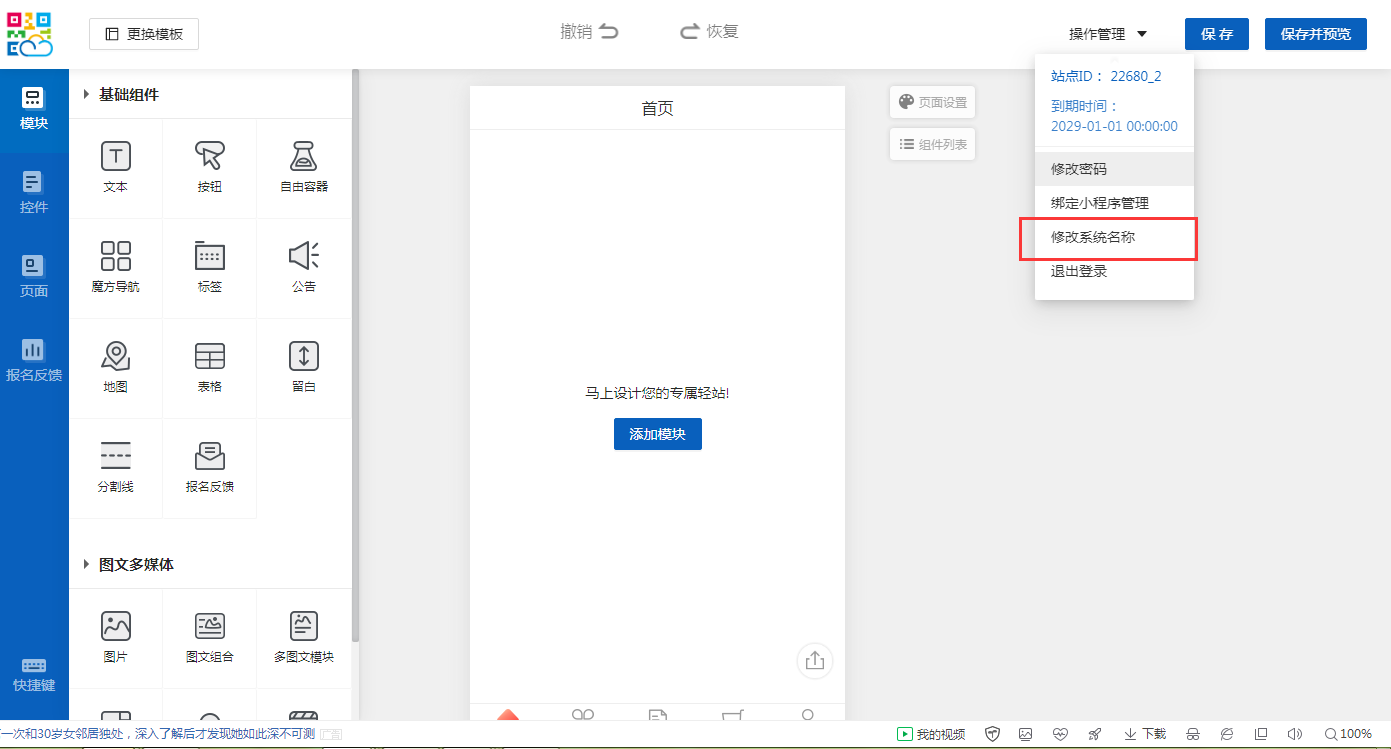Open the 控件 sidebar tab
This screenshot has height=749, width=1391.
34,192
